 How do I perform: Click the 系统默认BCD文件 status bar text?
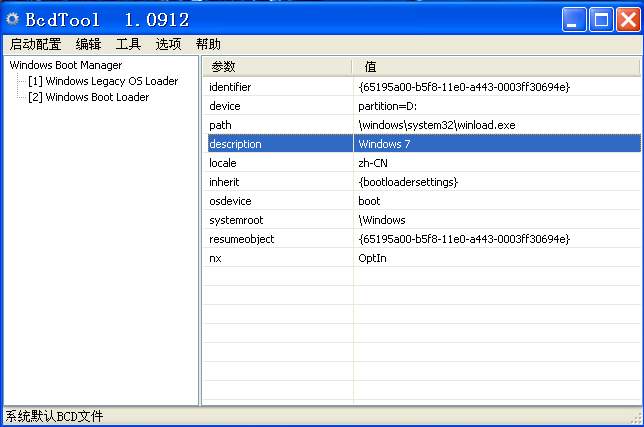point(54,416)
